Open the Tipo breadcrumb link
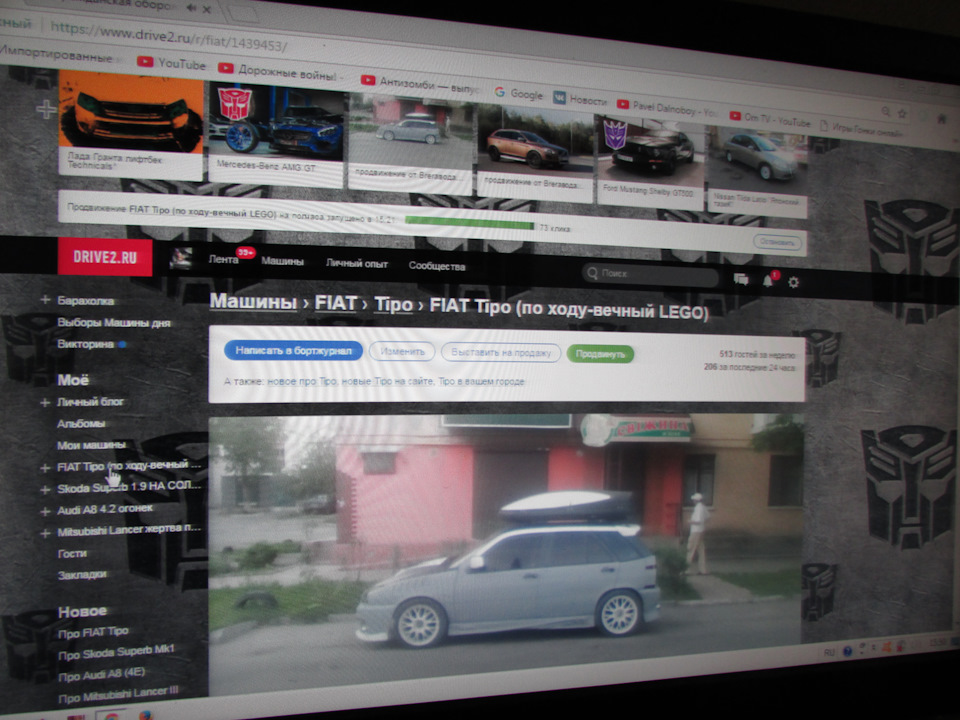The image size is (960, 720). pyautogui.click(x=393, y=304)
